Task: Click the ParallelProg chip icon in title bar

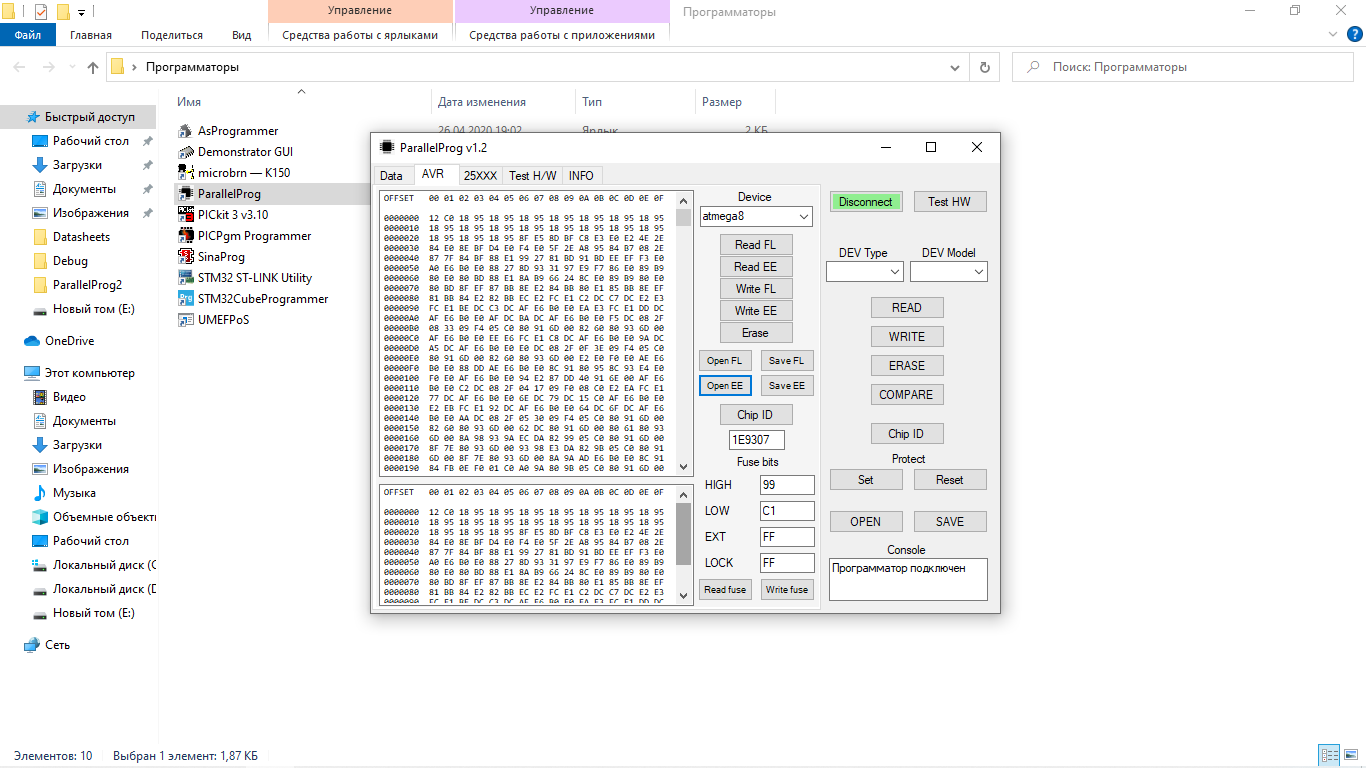Action: click(x=387, y=147)
